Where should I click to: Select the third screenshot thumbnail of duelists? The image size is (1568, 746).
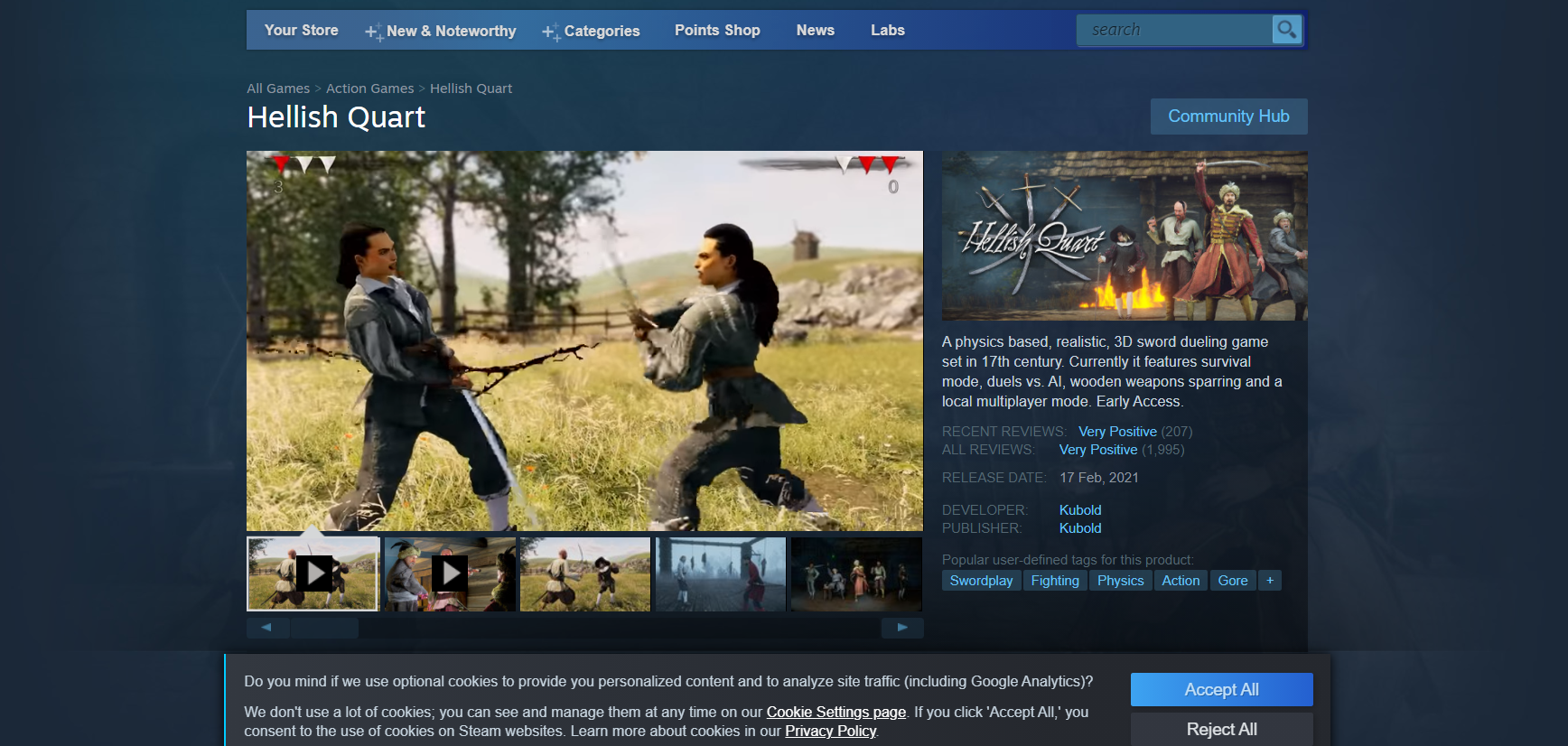coord(584,573)
